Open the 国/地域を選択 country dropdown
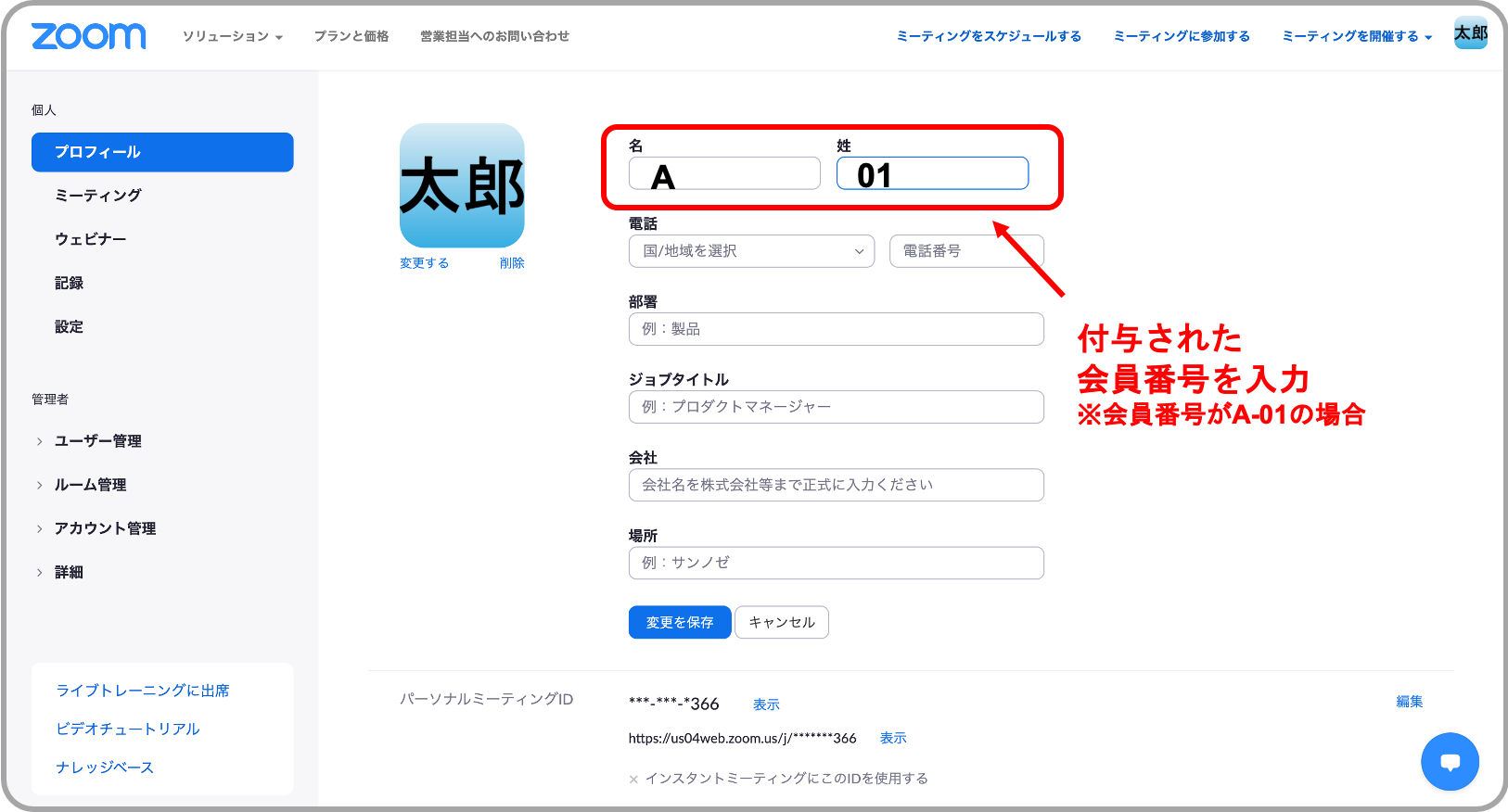1508x812 pixels. 751,251
